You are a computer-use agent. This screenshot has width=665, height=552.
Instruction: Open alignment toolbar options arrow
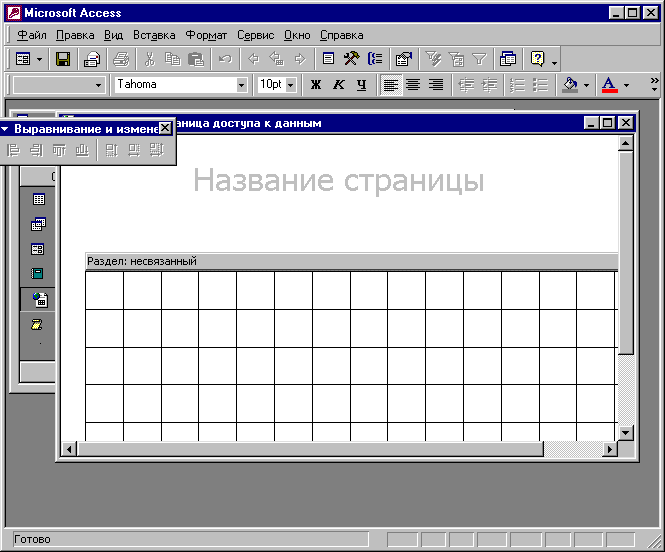tap(5, 128)
